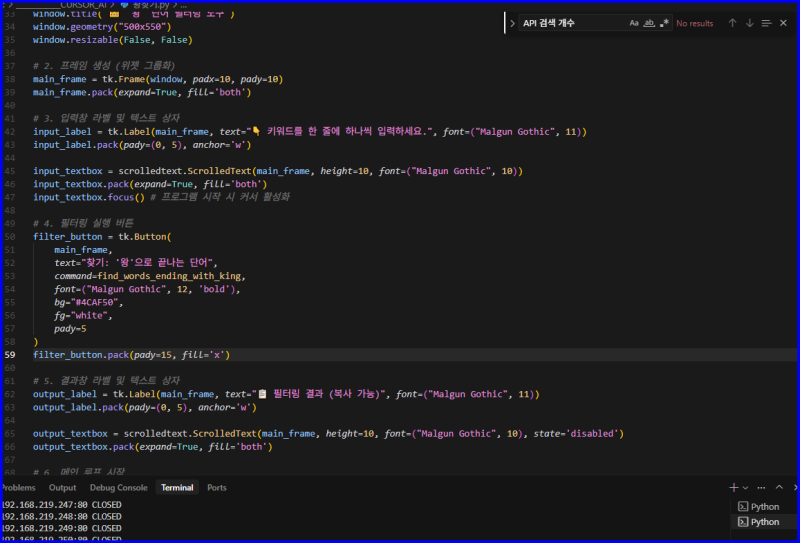
Task: Go to next match with down arrow
Action: click(x=749, y=23)
